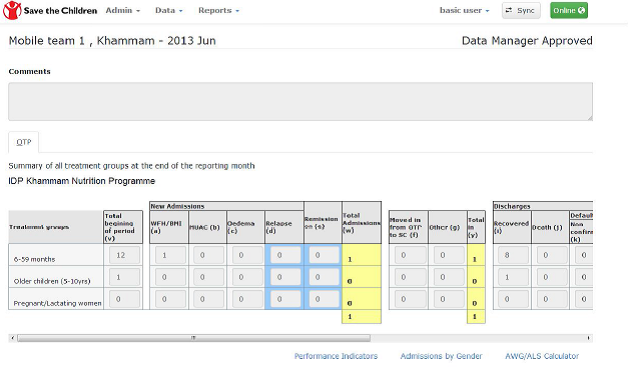The height and width of the screenshot is (391, 628).
Task: Click the horizontal scrollbar thumb
Action: coord(194,338)
